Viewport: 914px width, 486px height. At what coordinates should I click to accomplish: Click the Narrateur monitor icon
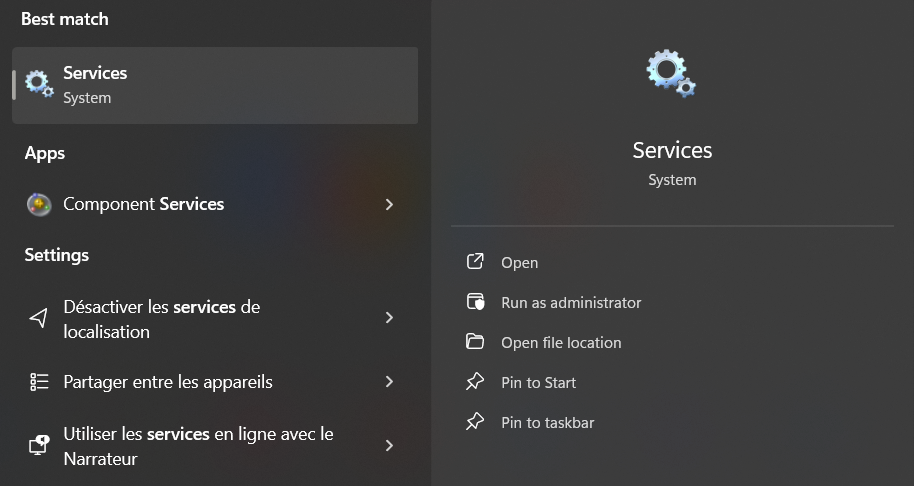tap(39, 446)
